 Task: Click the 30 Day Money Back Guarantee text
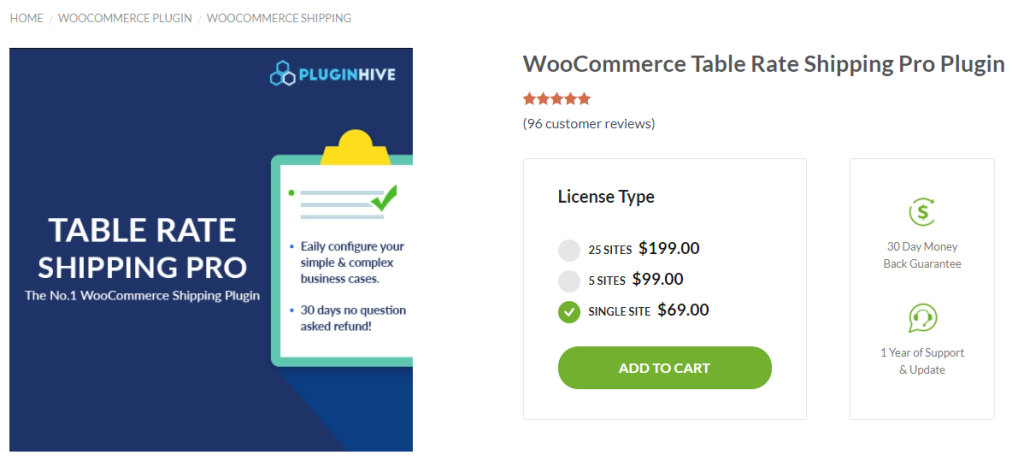coord(922,255)
